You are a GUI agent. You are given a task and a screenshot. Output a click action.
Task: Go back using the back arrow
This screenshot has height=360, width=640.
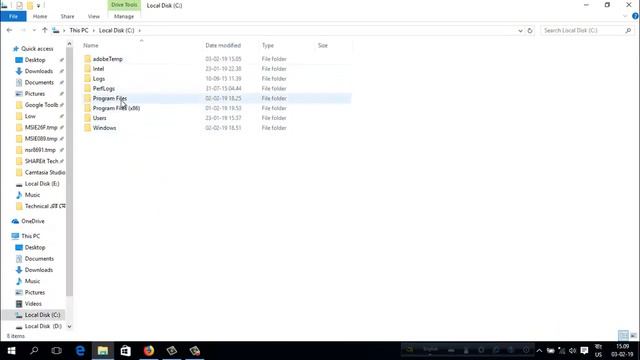click(x=9, y=30)
